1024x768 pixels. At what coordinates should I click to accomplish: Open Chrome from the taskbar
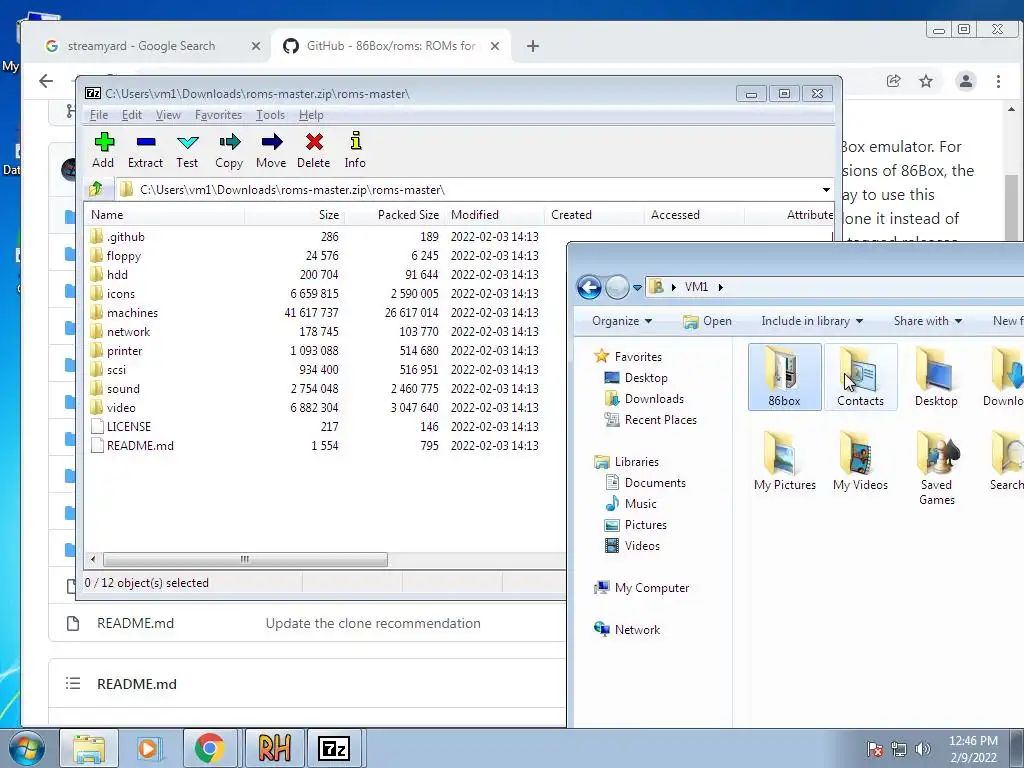pos(209,748)
